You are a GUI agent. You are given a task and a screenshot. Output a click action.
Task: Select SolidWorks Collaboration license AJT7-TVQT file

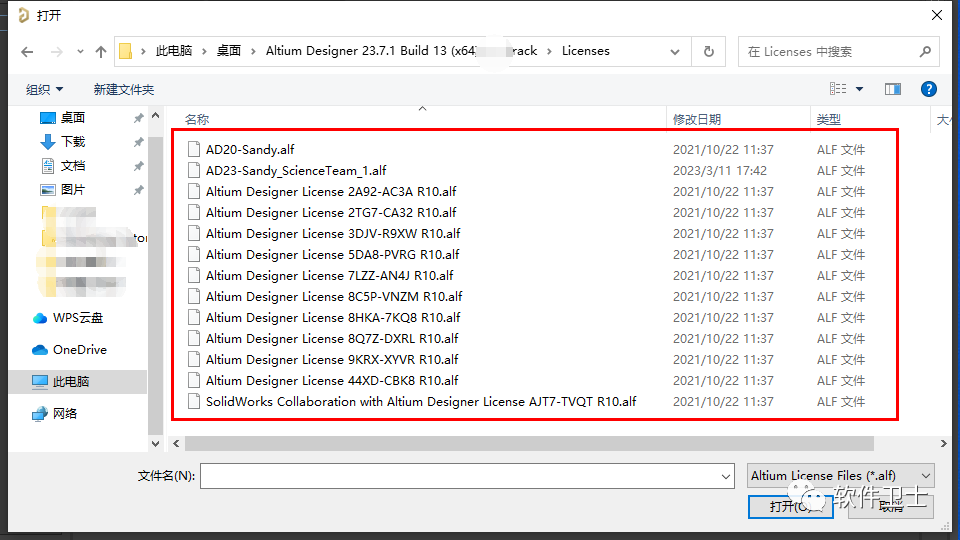[x=421, y=402]
